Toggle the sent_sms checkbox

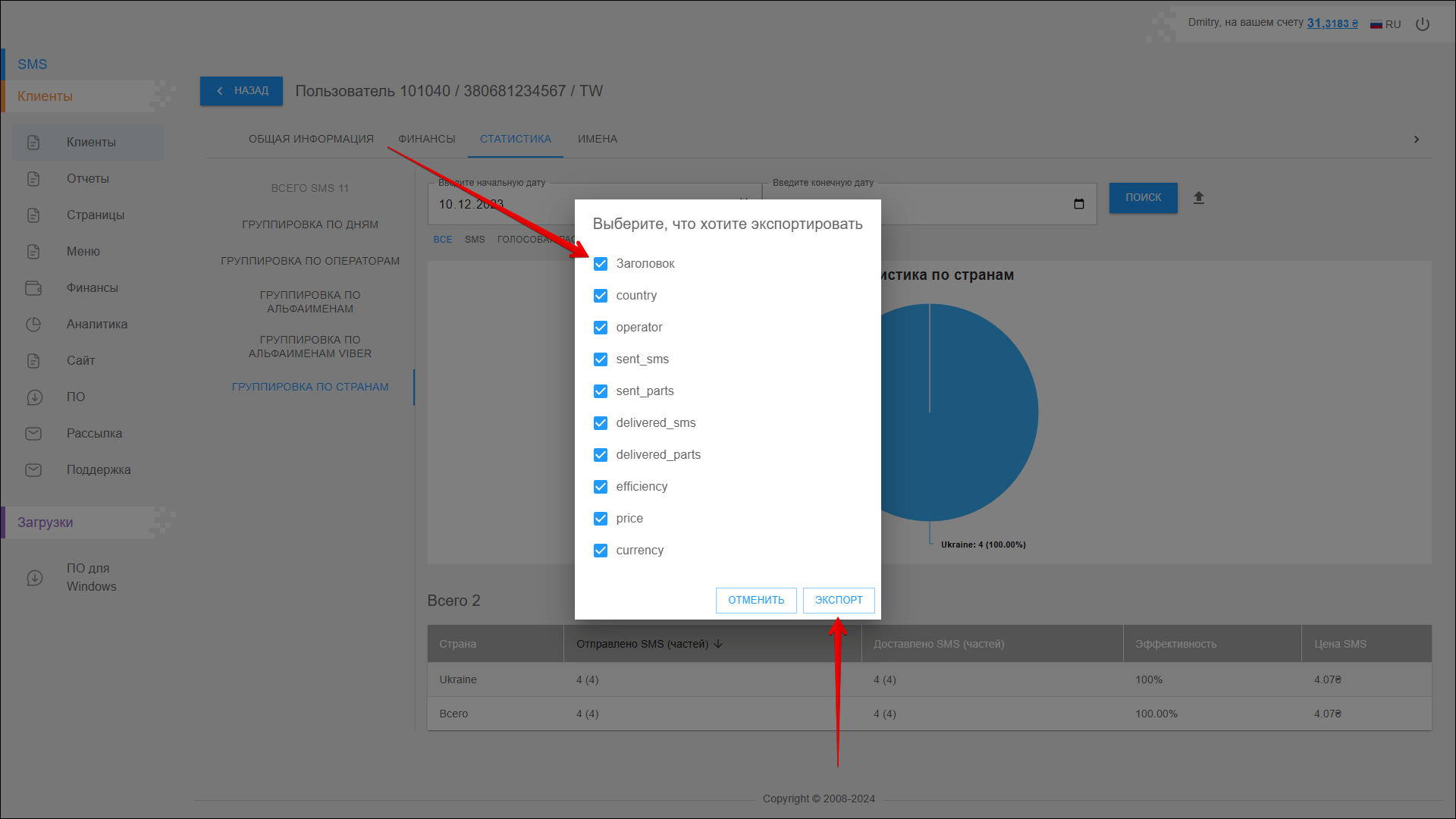pyautogui.click(x=601, y=359)
